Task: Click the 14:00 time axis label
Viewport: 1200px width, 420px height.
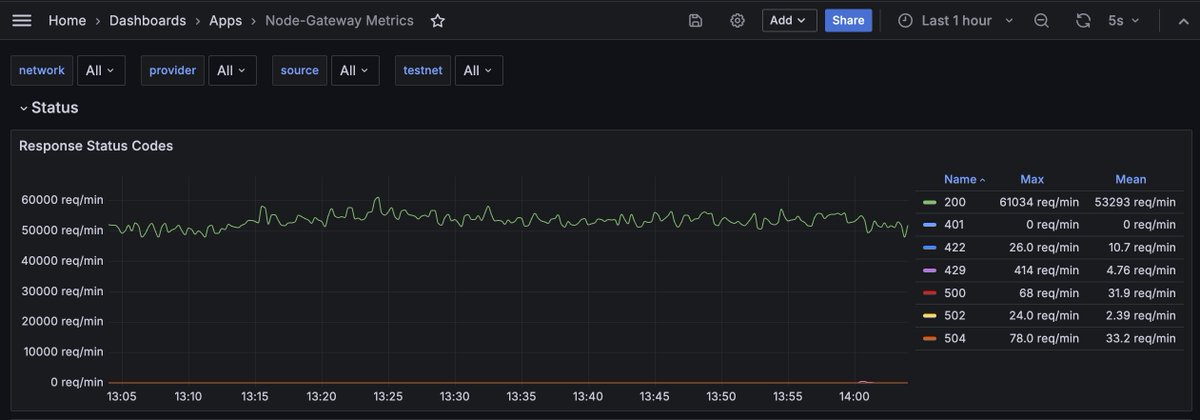Action: (855, 397)
